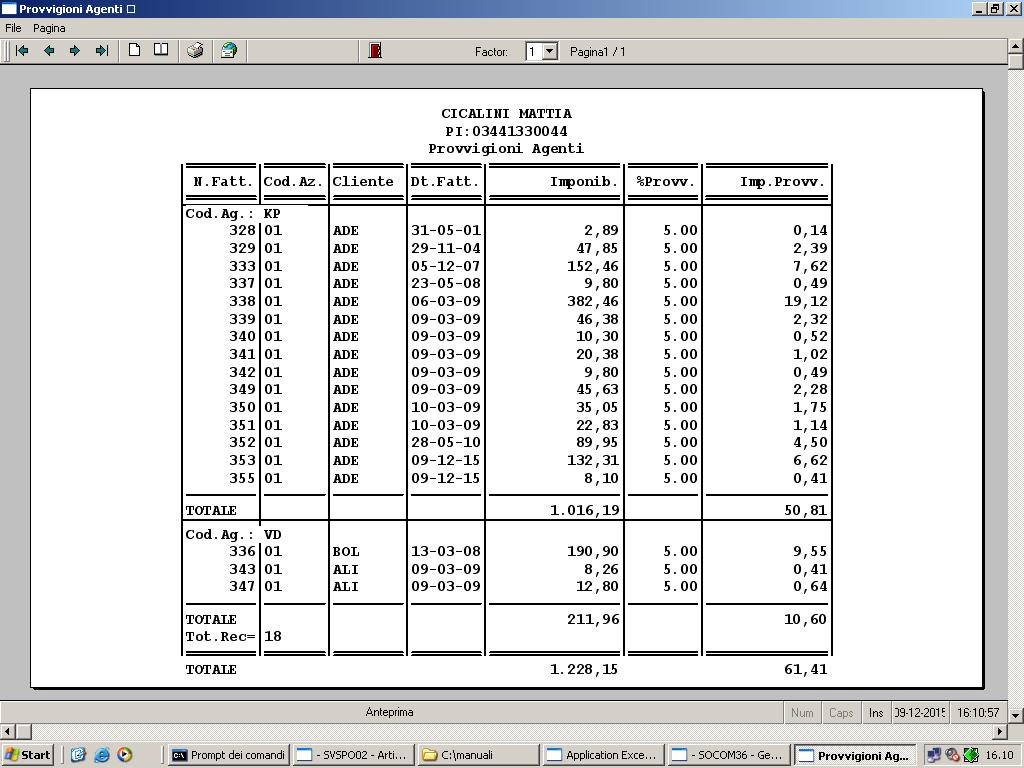Click the next page arrow in the toolbar

click(x=75, y=51)
